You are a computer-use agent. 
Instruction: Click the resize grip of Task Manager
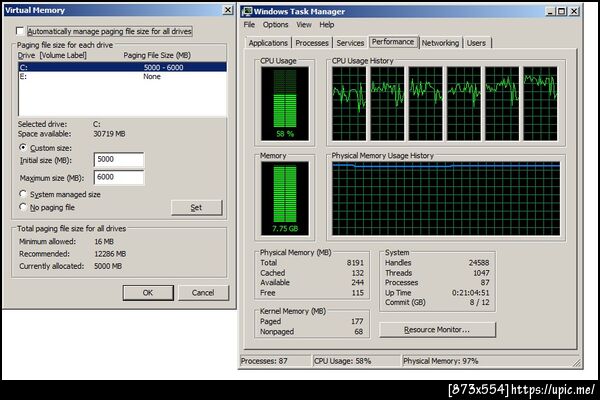(x=577, y=362)
